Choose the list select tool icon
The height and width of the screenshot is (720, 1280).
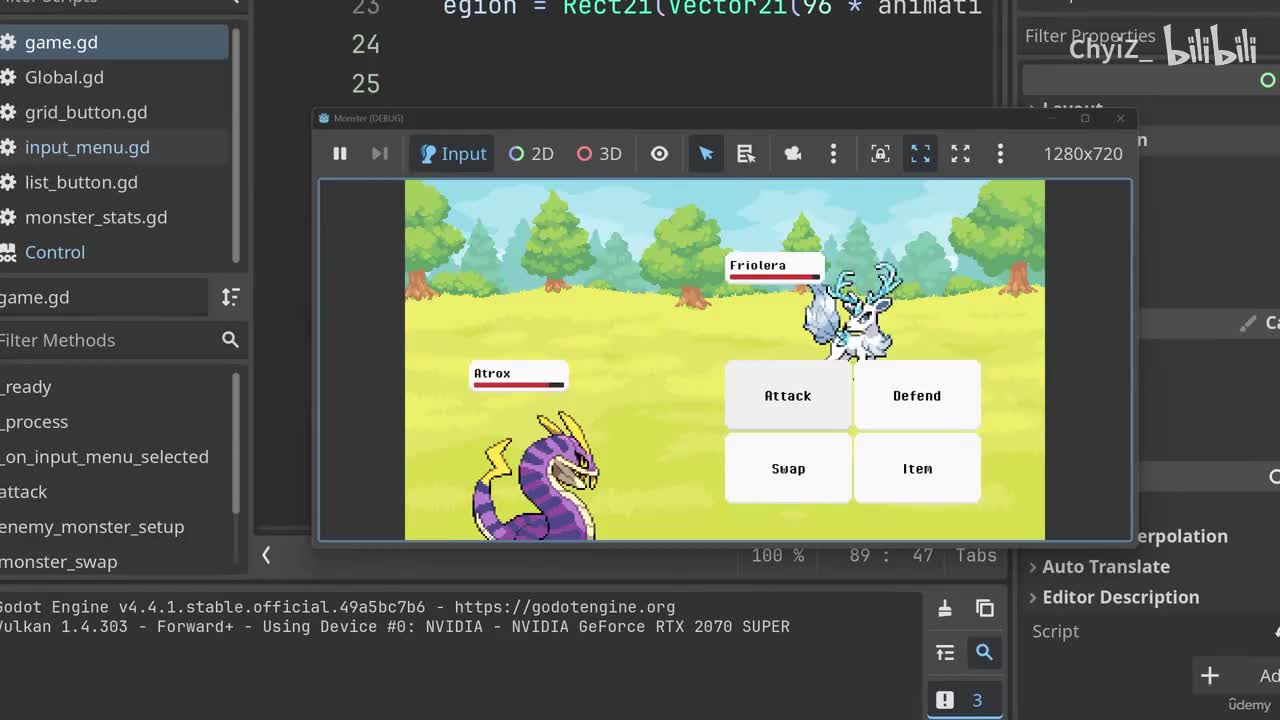(746, 153)
